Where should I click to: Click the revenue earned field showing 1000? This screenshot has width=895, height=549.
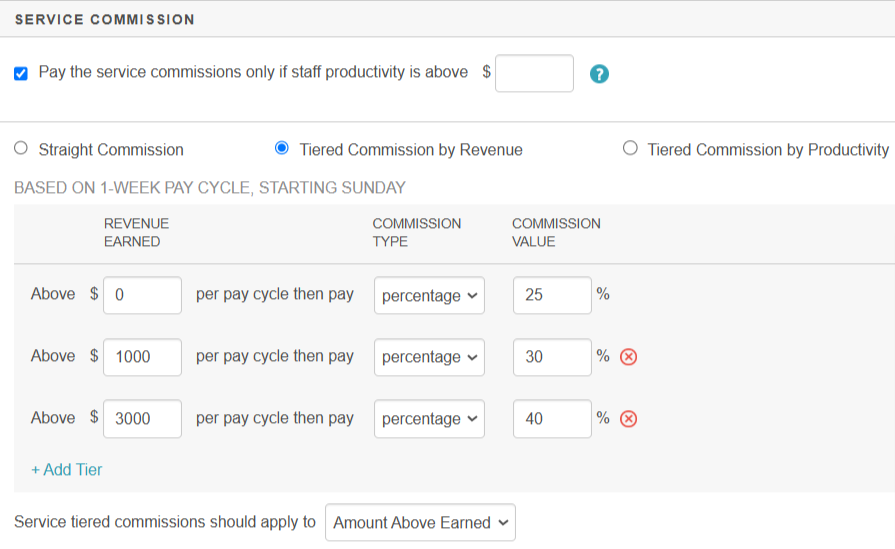pyautogui.click(x=142, y=357)
